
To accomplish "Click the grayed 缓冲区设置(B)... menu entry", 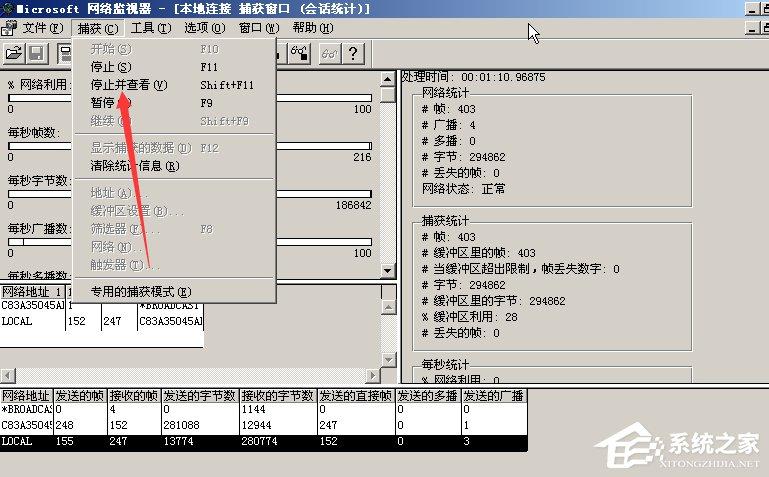I will 174,211.
